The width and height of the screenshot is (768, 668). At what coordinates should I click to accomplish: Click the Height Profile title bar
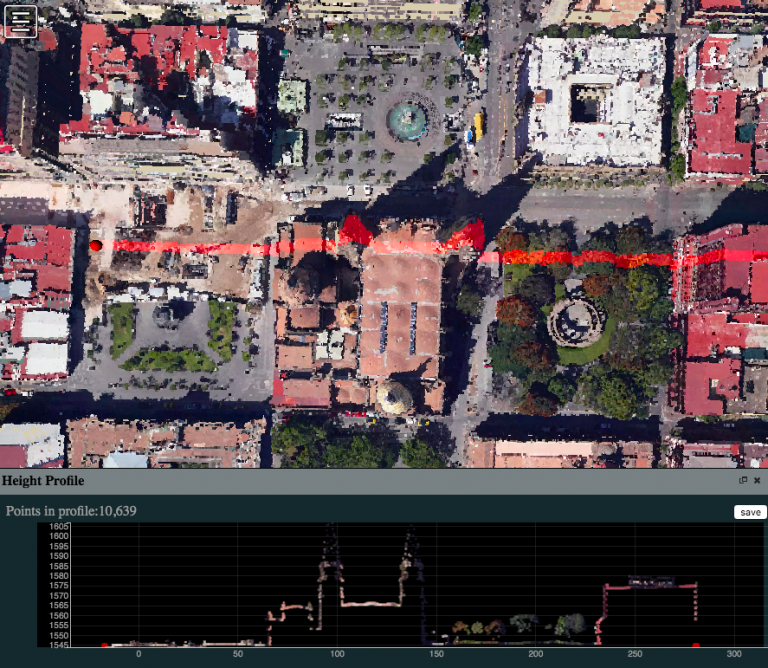click(x=384, y=481)
